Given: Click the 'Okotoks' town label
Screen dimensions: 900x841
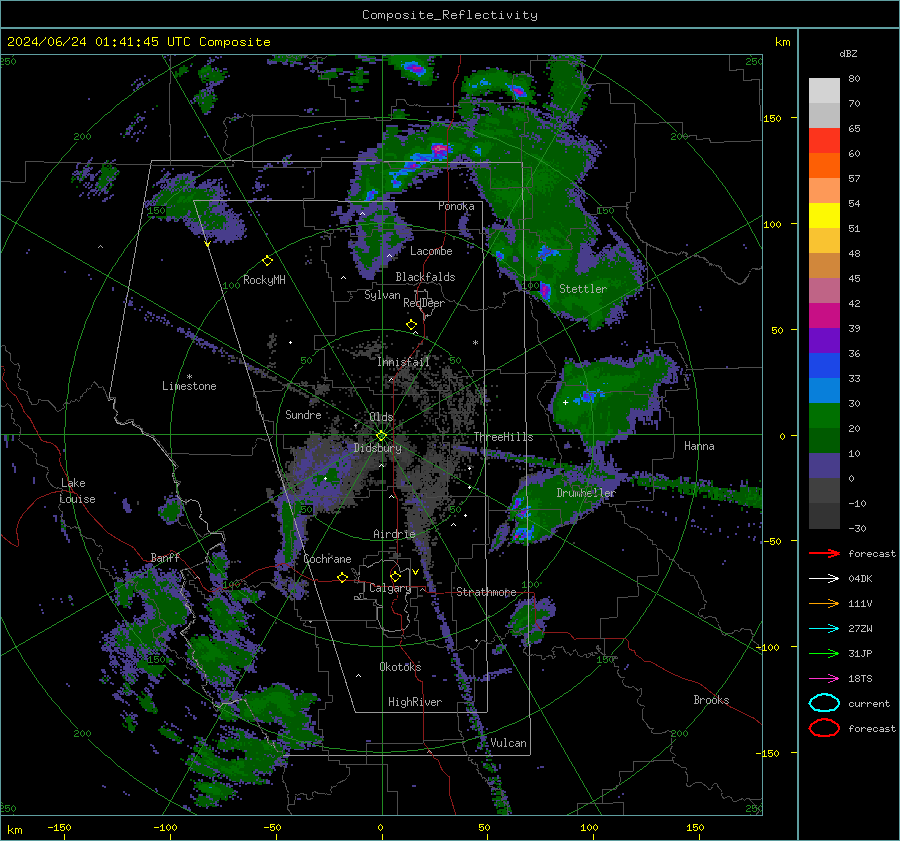Looking at the screenshot, I should pyautogui.click(x=400, y=667).
